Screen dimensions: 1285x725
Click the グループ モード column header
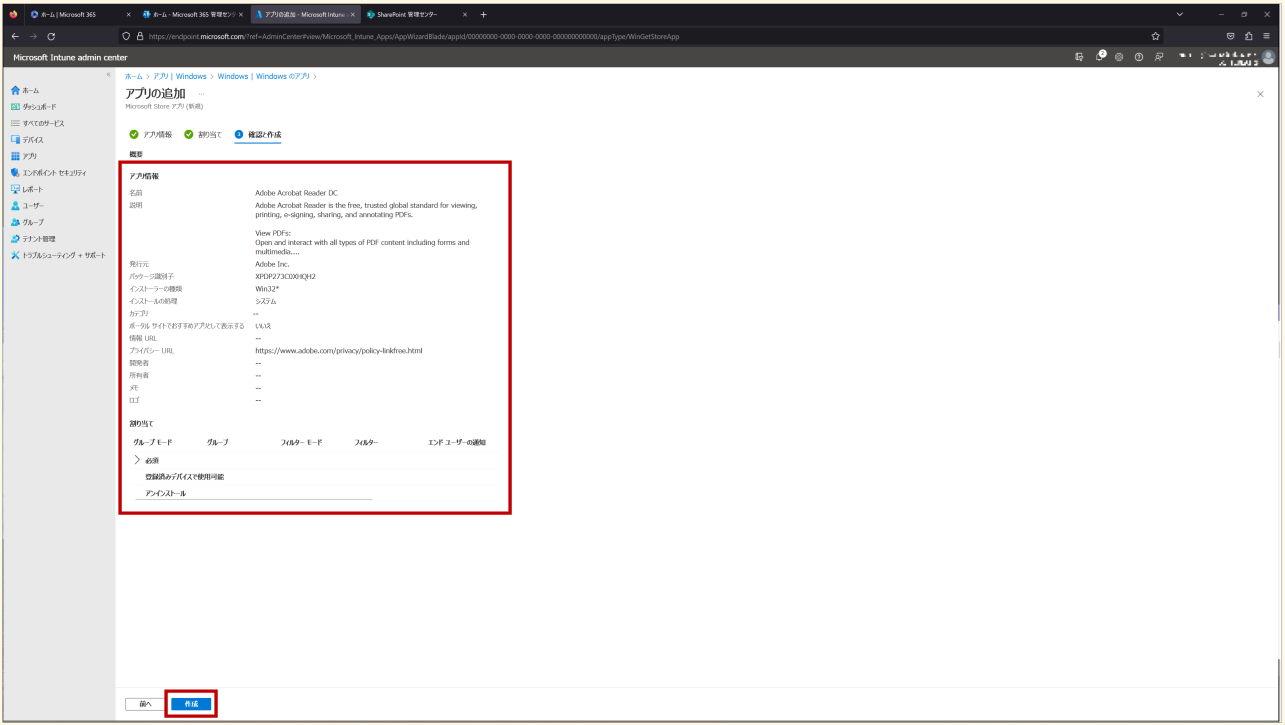153,442
